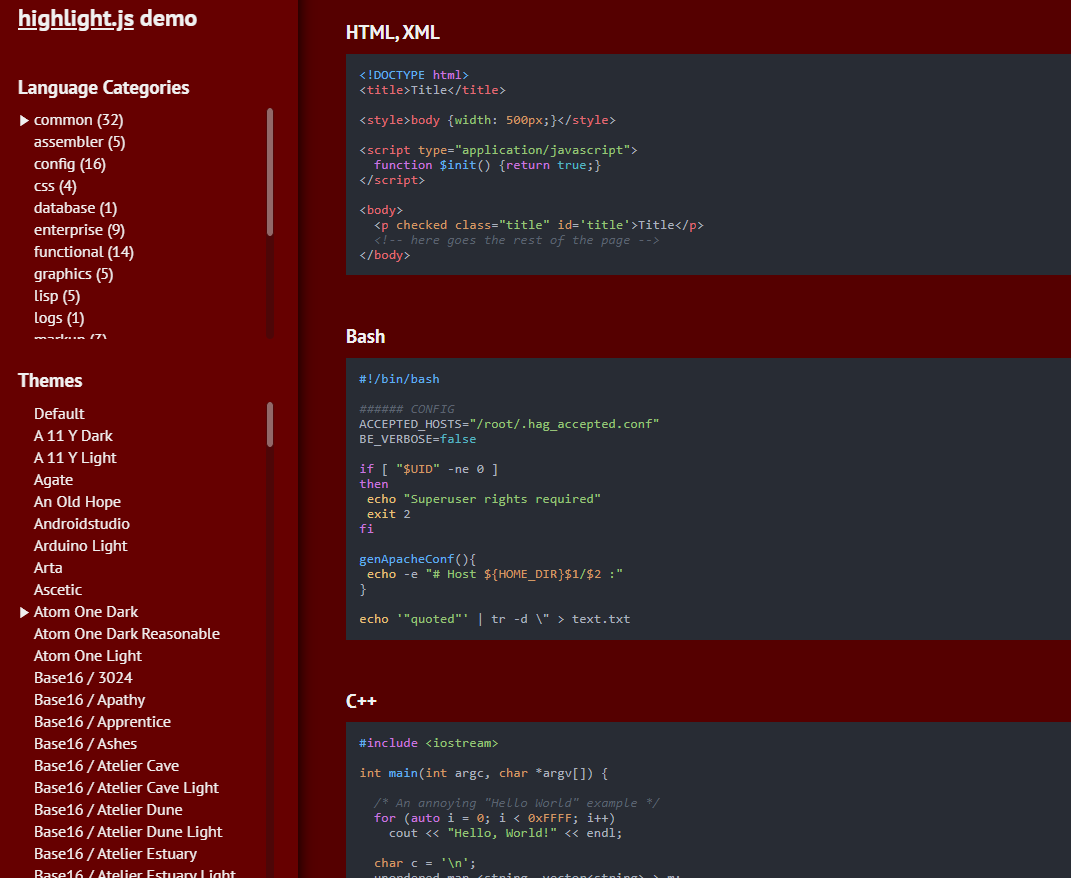Choose the Base16 / Apprentice theme
This screenshot has width=1071, height=878.
[x=102, y=722]
